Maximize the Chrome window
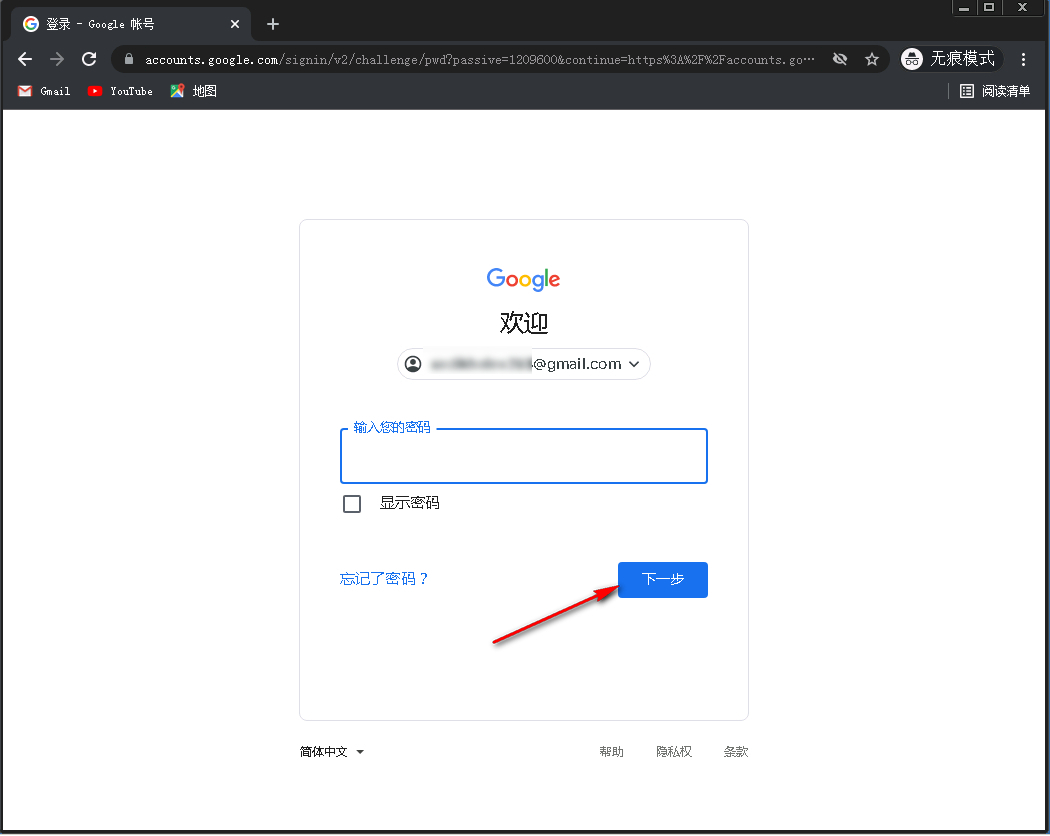 (x=988, y=8)
